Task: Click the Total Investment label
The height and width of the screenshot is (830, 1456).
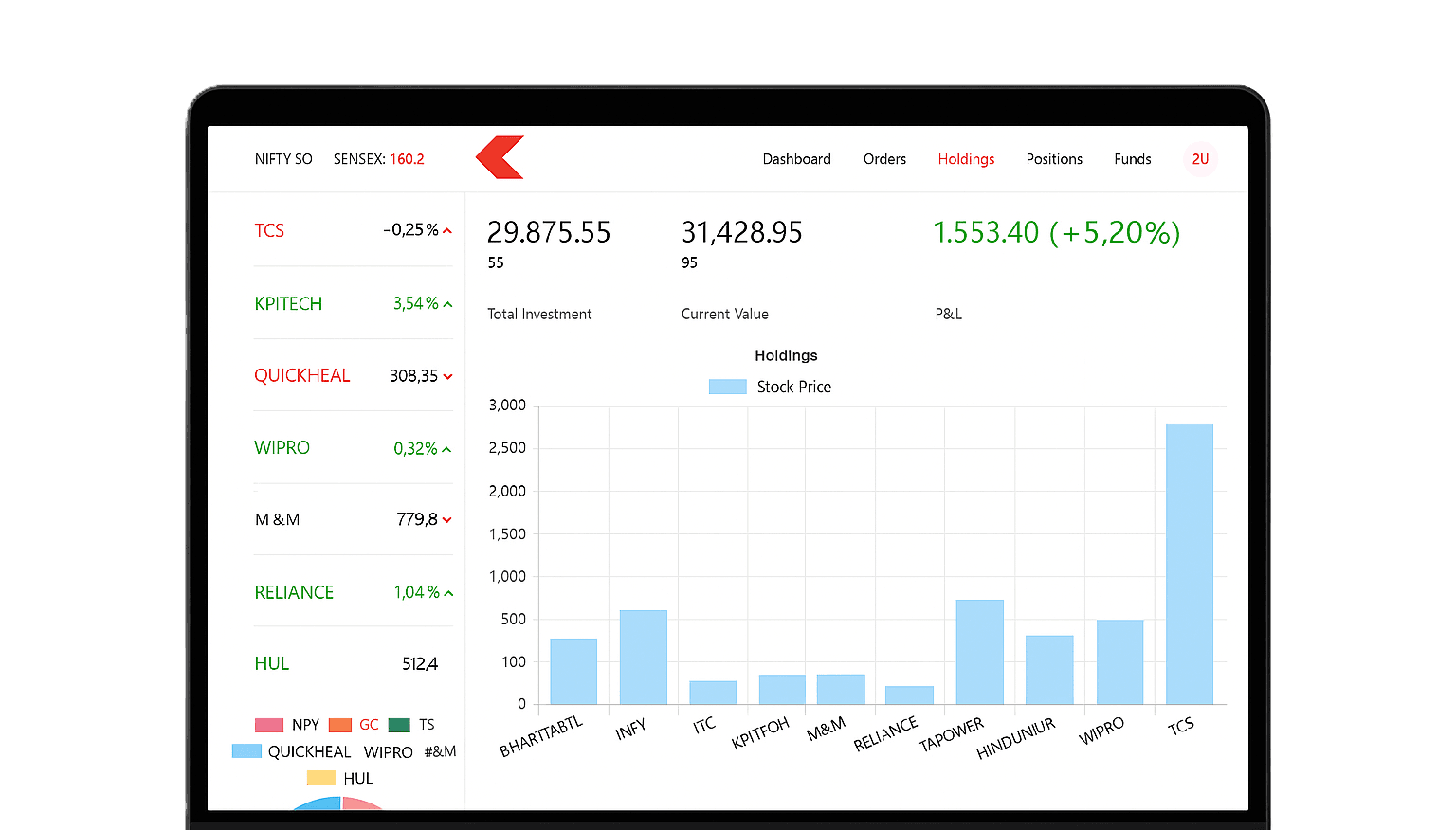Action: click(x=539, y=315)
